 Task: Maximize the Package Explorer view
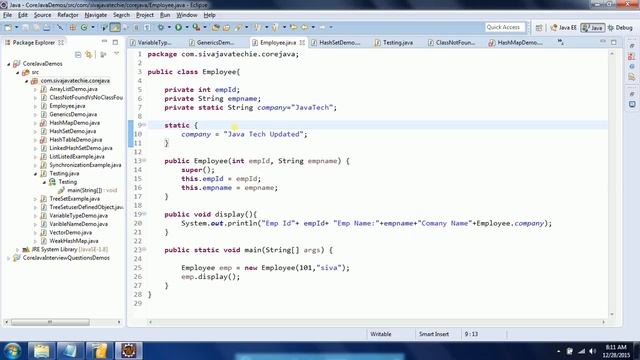coord(116,42)
